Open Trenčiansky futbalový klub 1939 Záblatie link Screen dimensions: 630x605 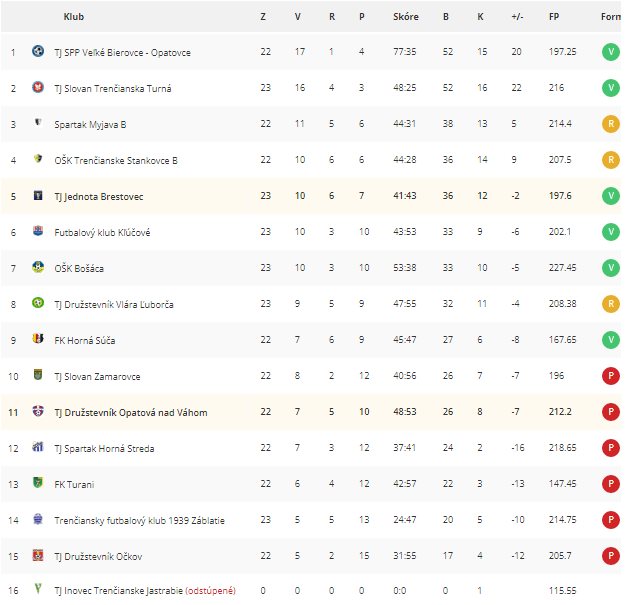click(x=139, y=521)
